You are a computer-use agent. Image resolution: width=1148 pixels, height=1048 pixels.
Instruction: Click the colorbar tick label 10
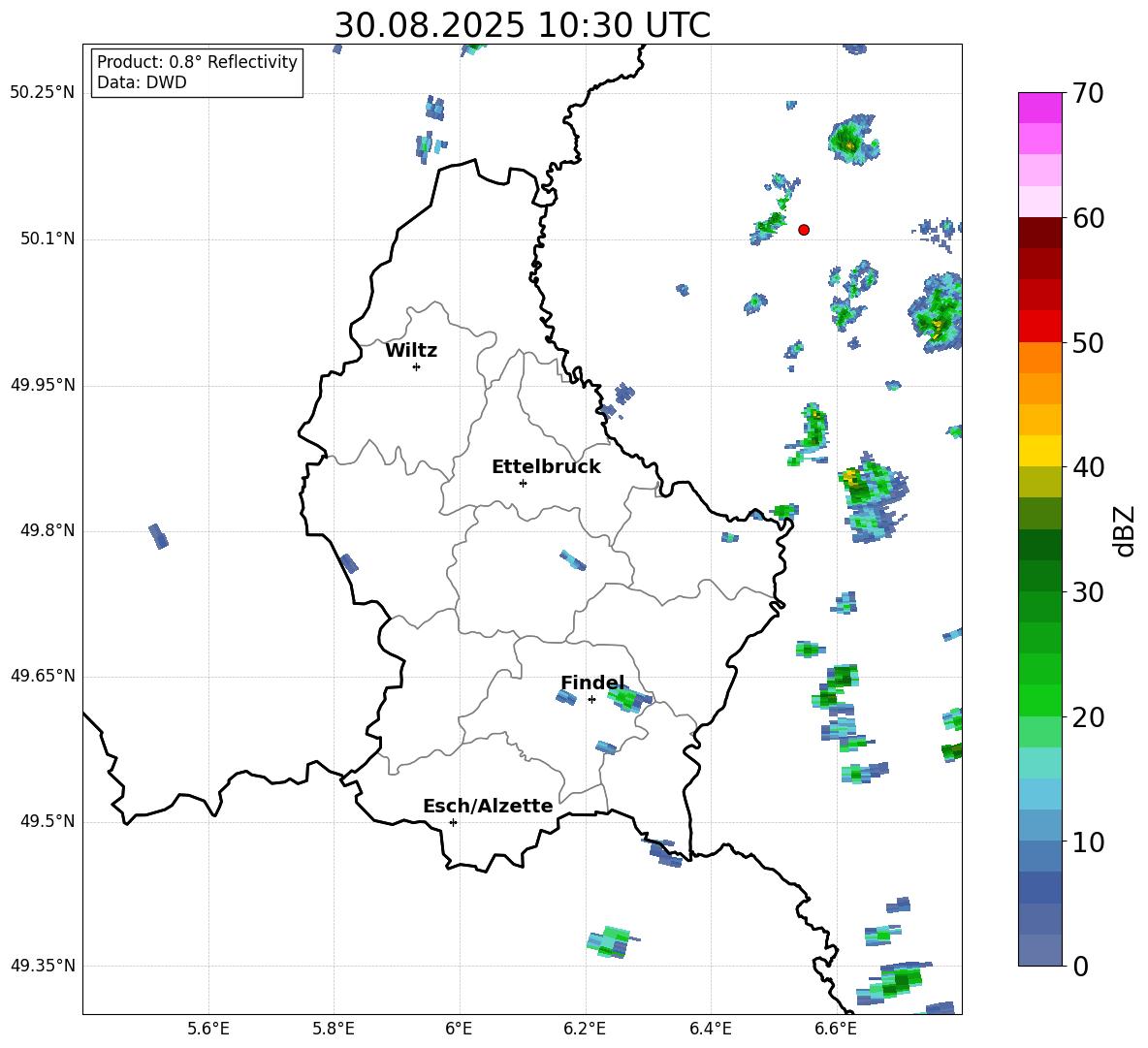click(1088, 842)
